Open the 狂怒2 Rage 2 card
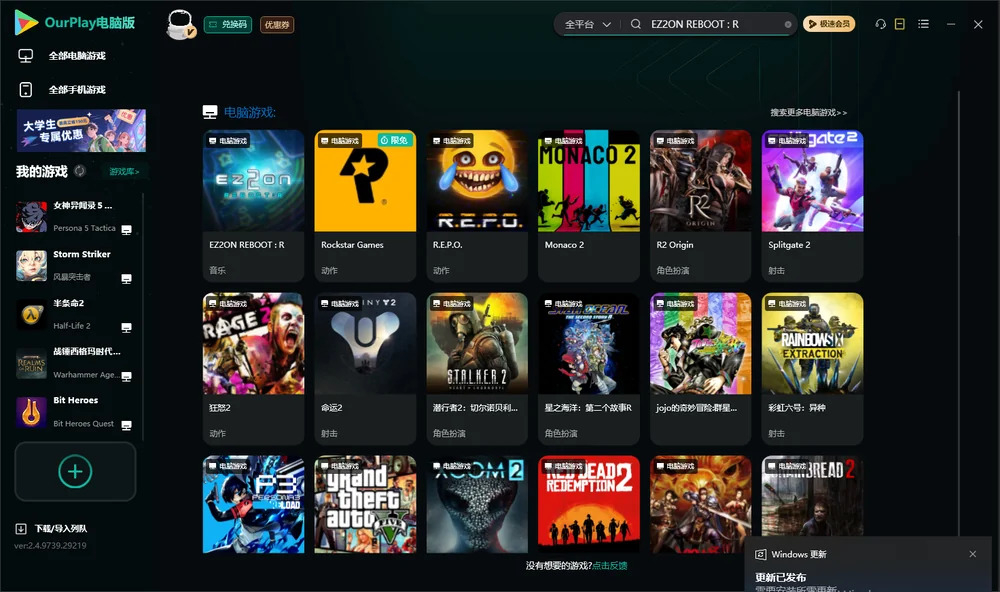The height and width of the screenshot is (592, 1000). (x=253, y=369)
